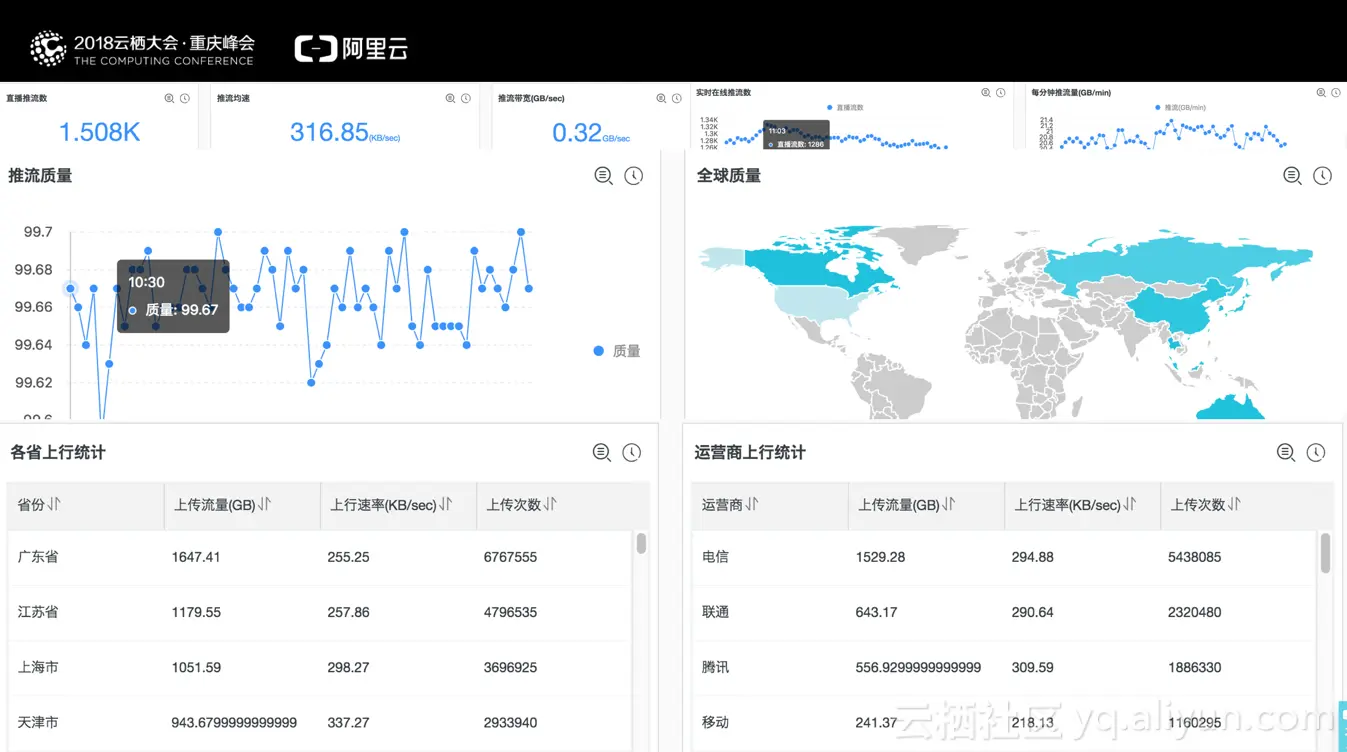Screen dimensions: 1347x752
Task: Click the magnifier icon in 运营商上行统计 panel
Action: click(x=1286, y=452)
